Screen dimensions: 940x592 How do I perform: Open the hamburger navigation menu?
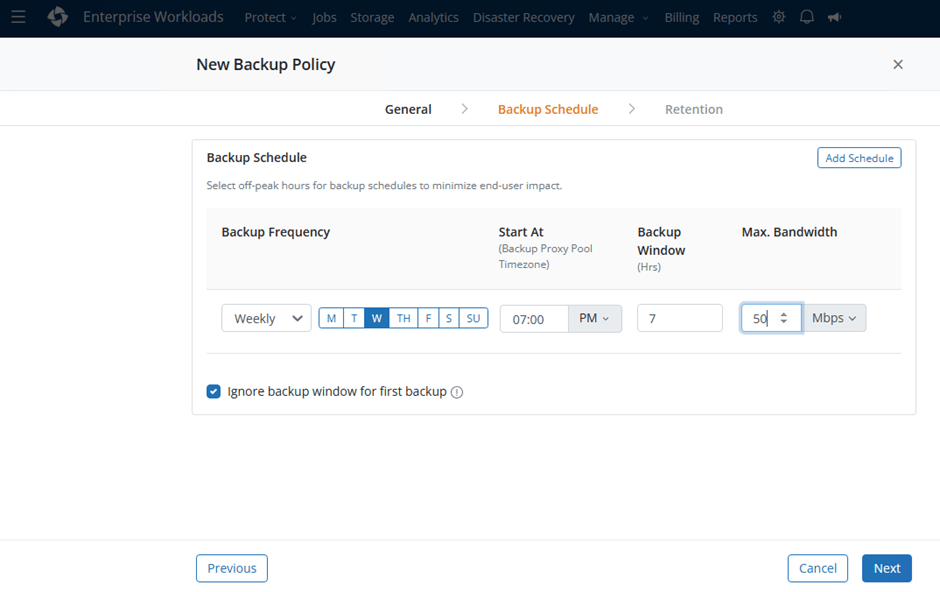coord(18,17)
